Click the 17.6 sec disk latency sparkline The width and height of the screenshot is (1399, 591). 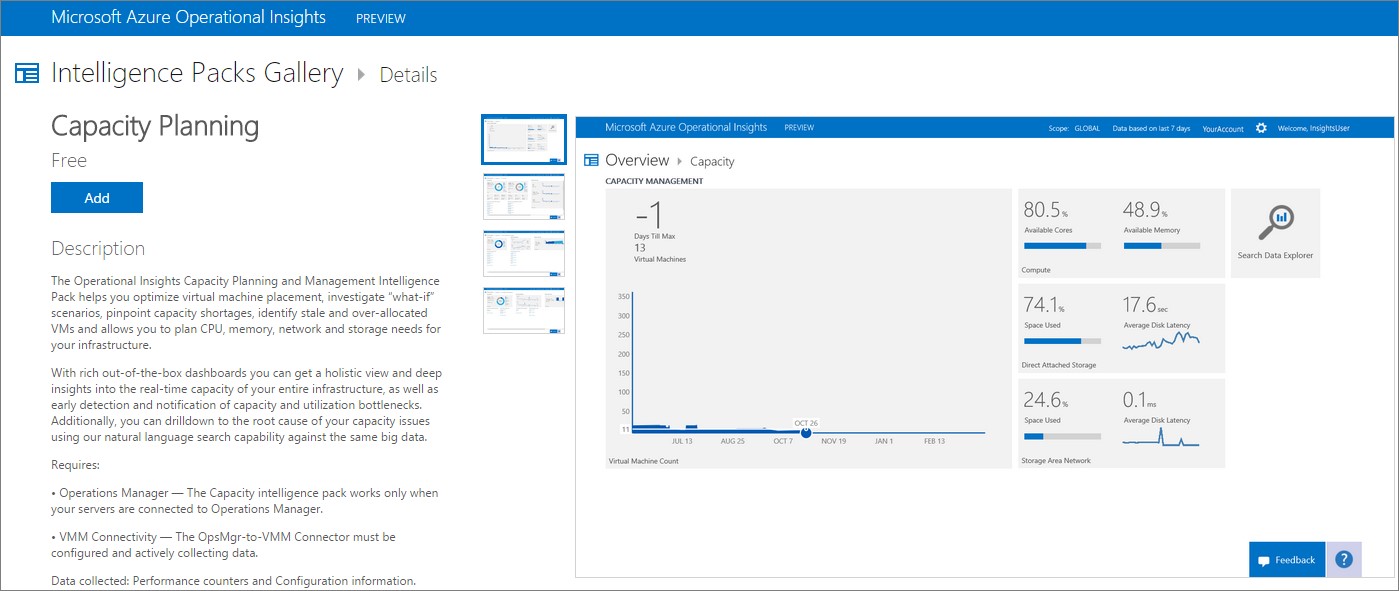(1161, 340)
